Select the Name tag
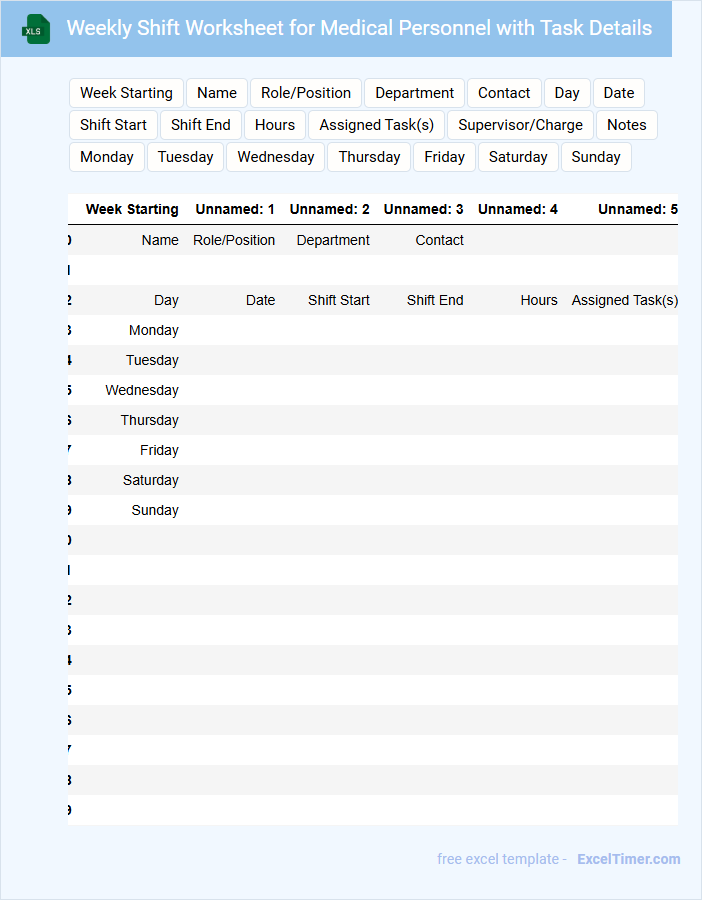The height and width of the screenshot is (900, 702). pyautogui.click(x=217, y=93)
